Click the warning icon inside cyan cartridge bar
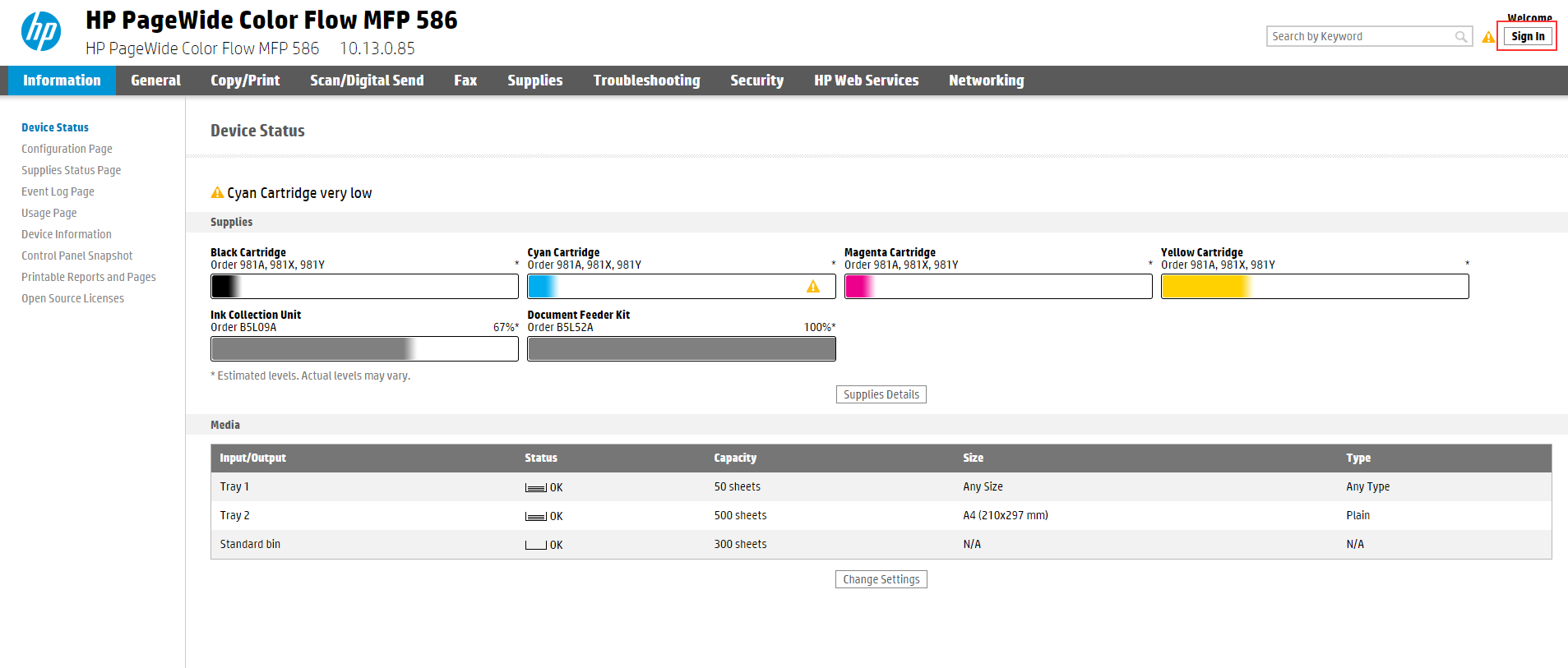This screenshot has width=1568, height=668. point(812,287)
